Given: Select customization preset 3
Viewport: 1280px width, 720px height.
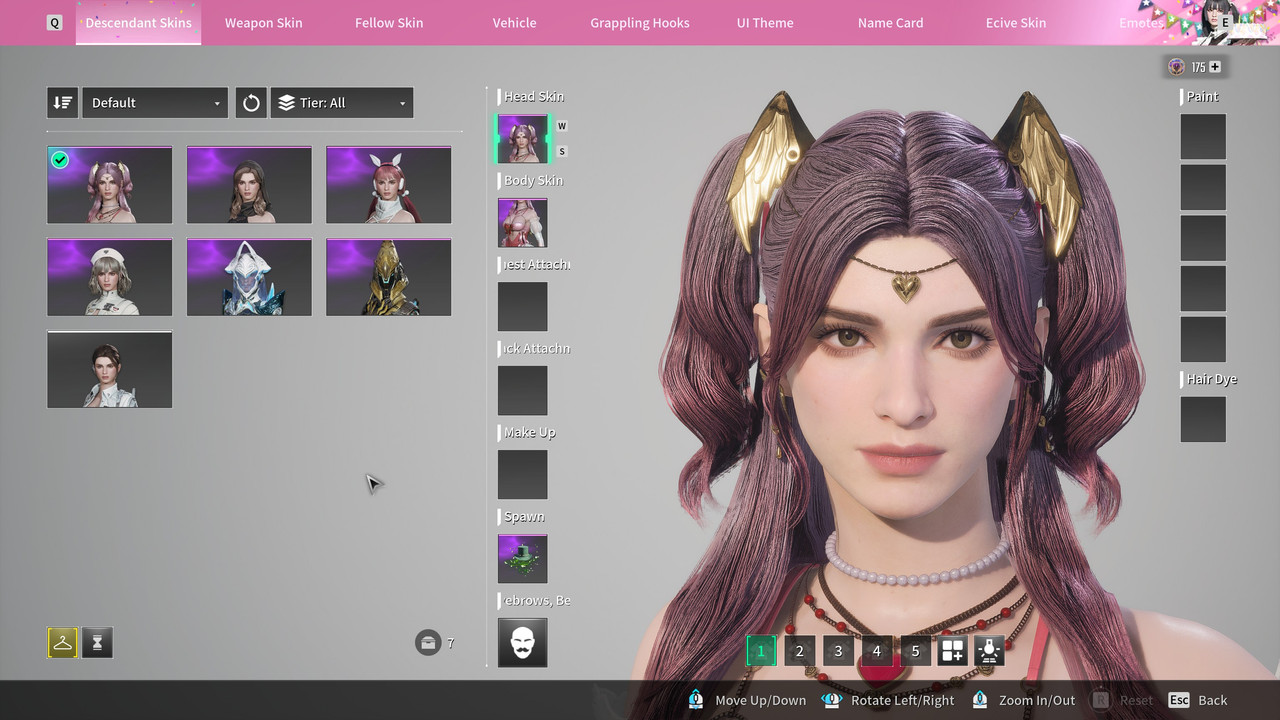Looking at the screenshot, I should click(x=838, y=651).
